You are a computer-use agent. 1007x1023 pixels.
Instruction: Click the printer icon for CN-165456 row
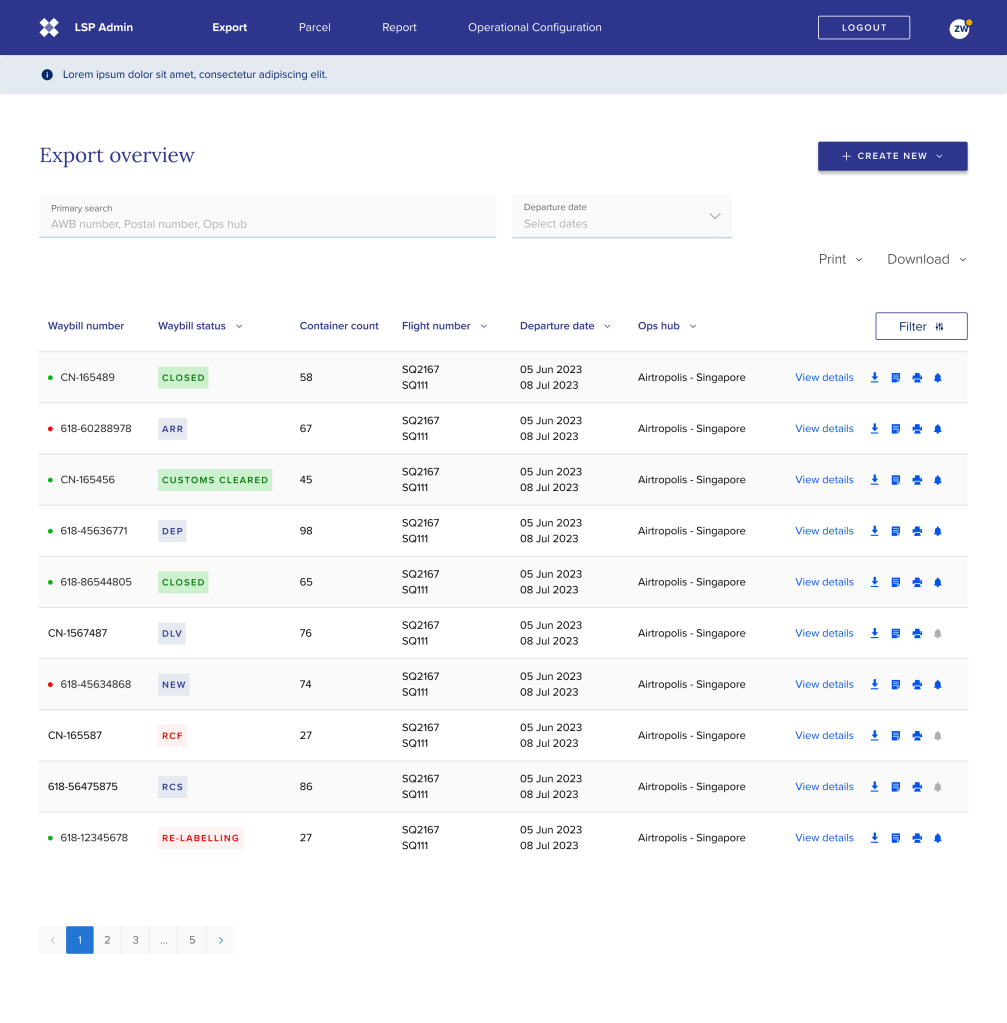pos(917,480)
